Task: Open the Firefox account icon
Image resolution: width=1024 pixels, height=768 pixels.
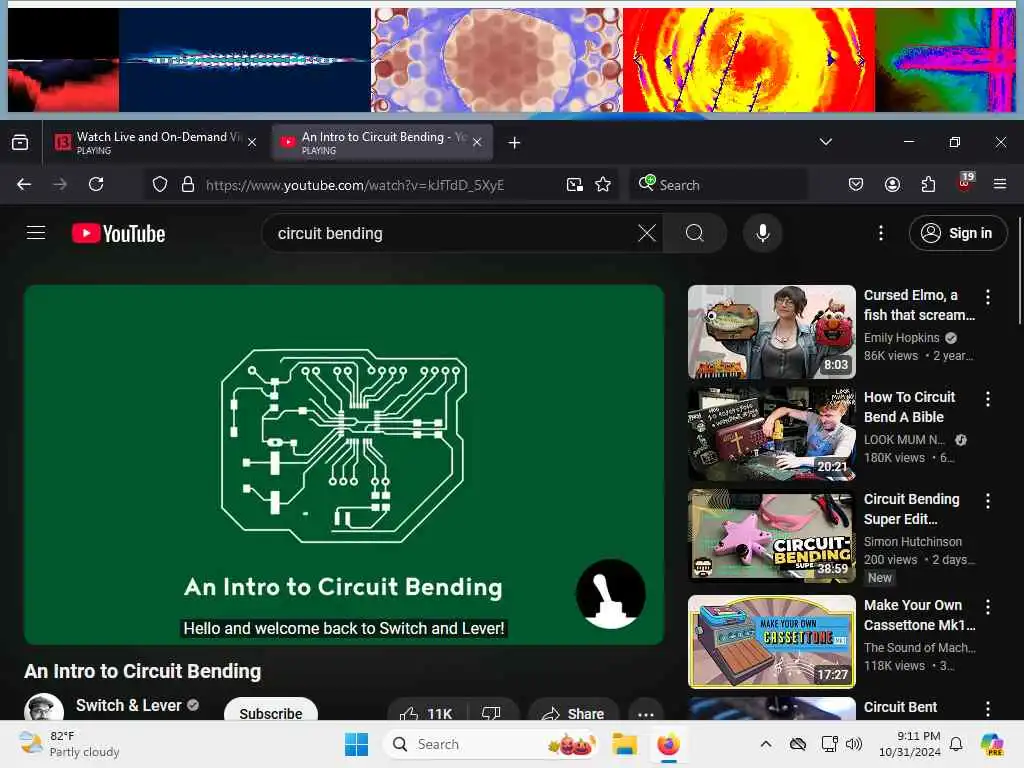Action: coord(892,185)
